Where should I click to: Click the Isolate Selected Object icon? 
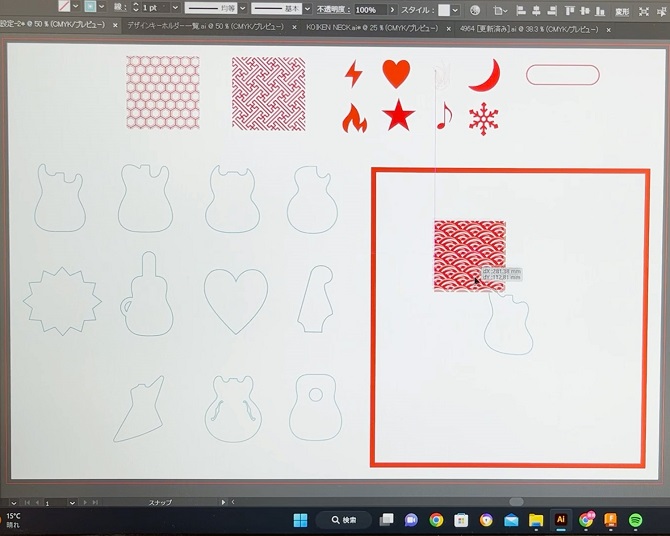643,12
